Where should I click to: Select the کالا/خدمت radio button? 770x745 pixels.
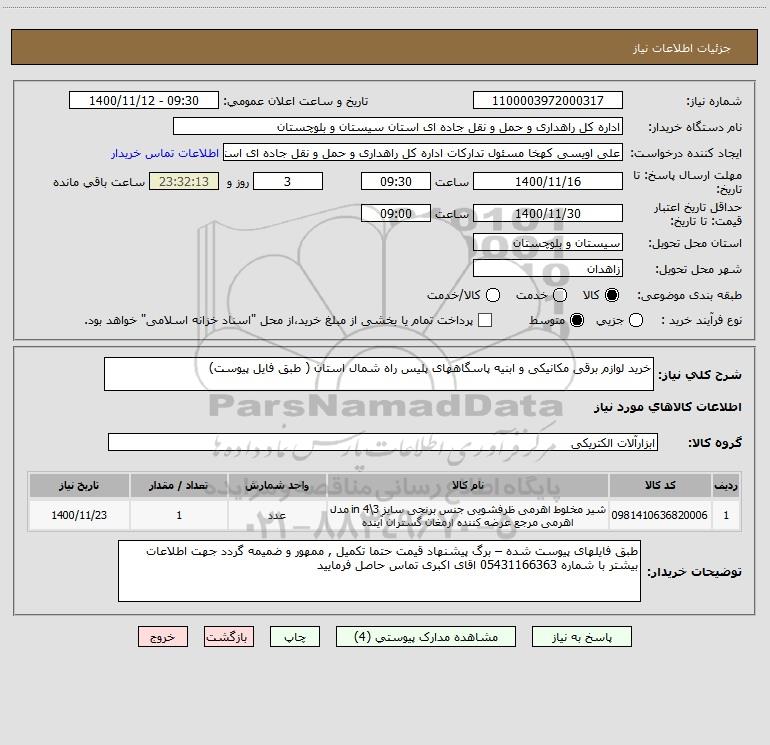pyautogui.click(x=493, y=295)
